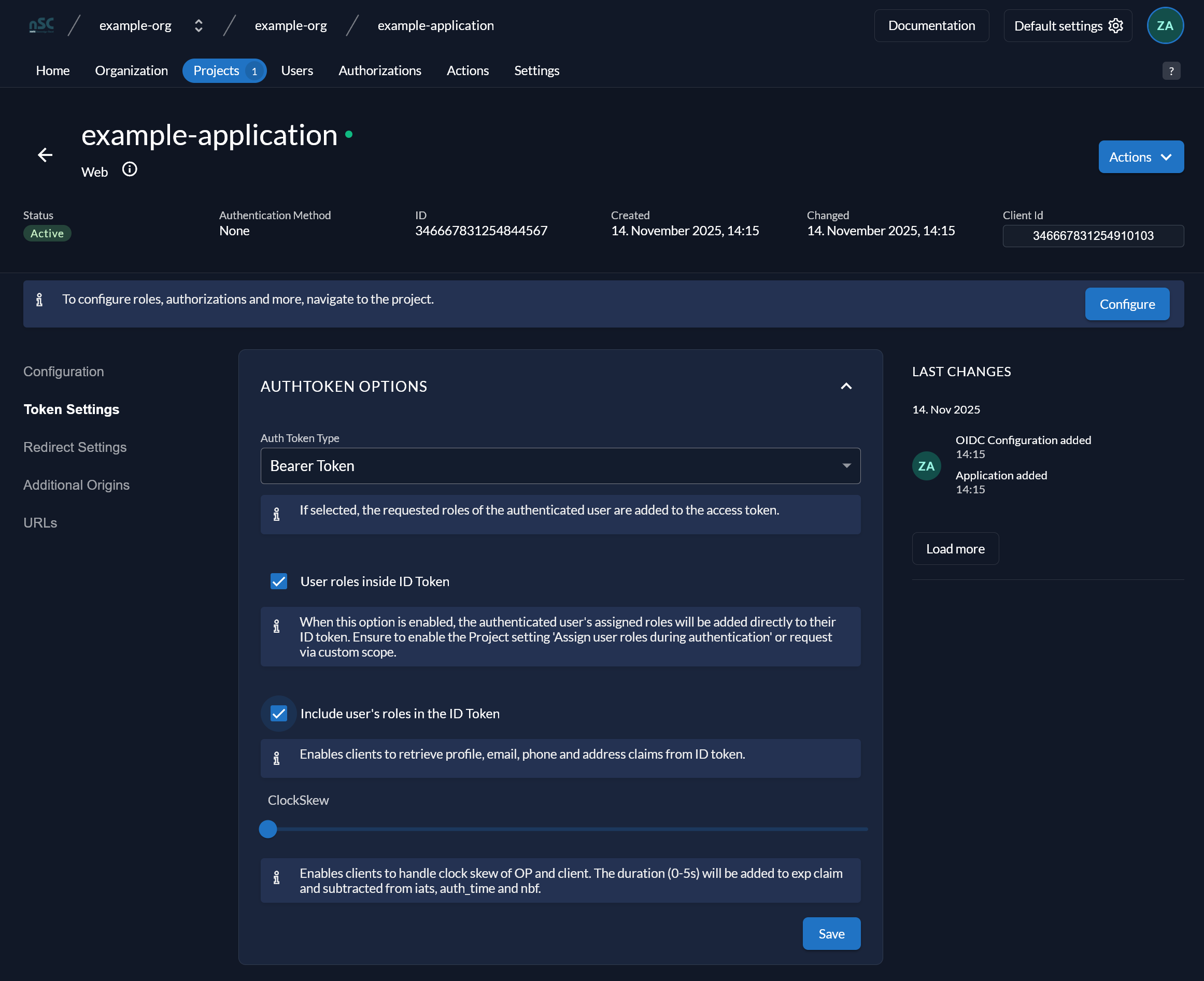Viewport: 1204px width, 981px height.
Task: Click the back arrow next to example-application
Action: [45, 155]
